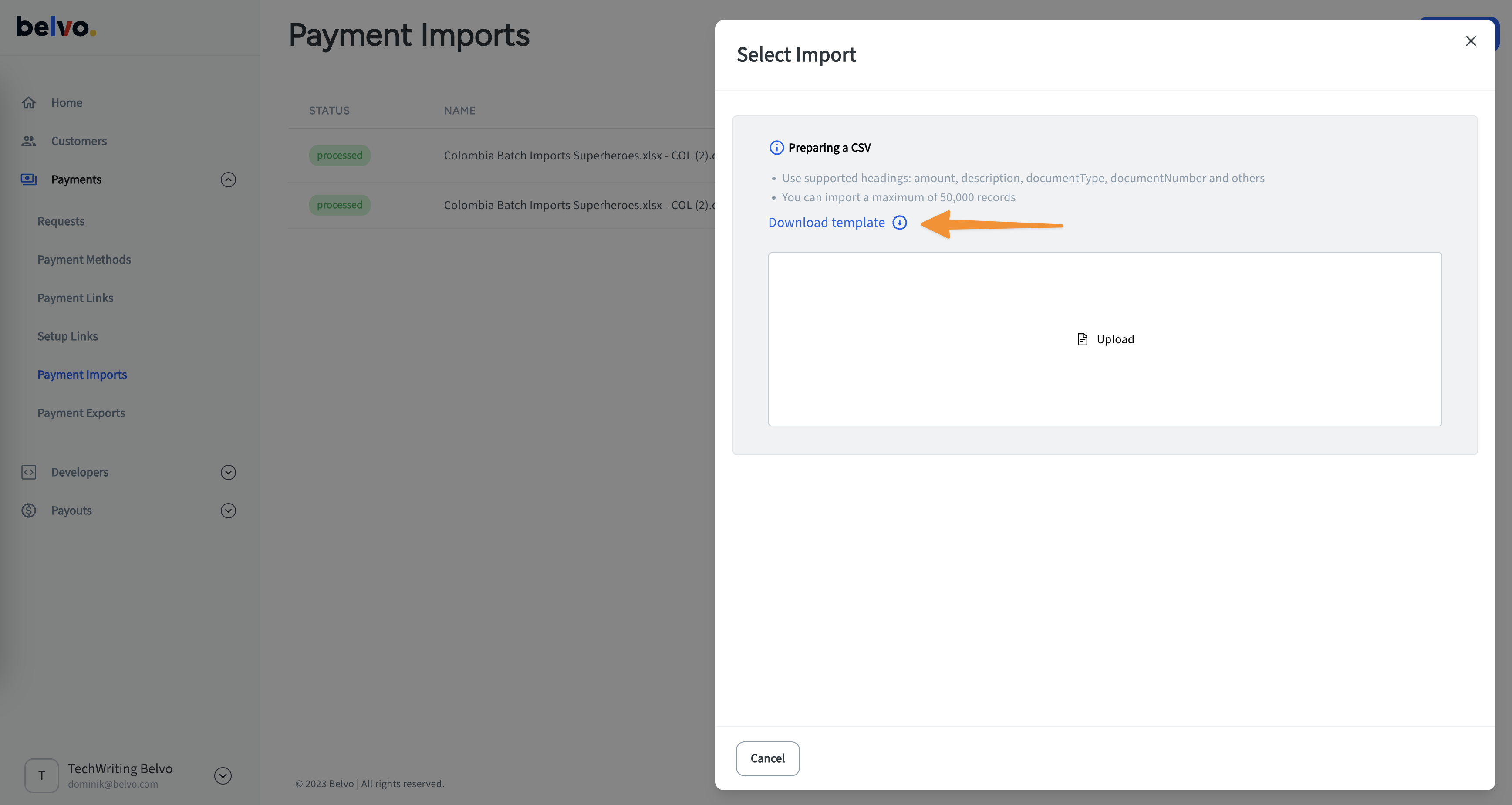This screenshot has width=1512, height=805.
Task: Open first Colombia Batch Imports row name
Action: pyautogui.click(x=579, y=155)
